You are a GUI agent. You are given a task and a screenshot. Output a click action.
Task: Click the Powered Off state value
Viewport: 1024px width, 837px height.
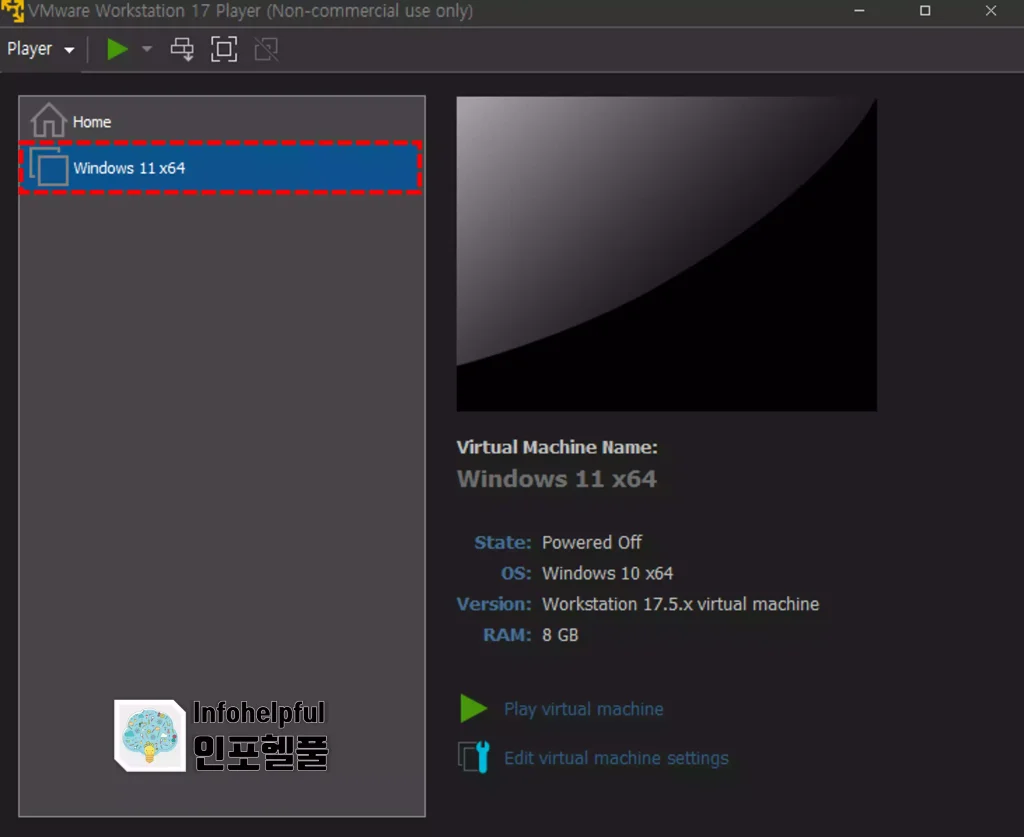[x=592, y=543]
